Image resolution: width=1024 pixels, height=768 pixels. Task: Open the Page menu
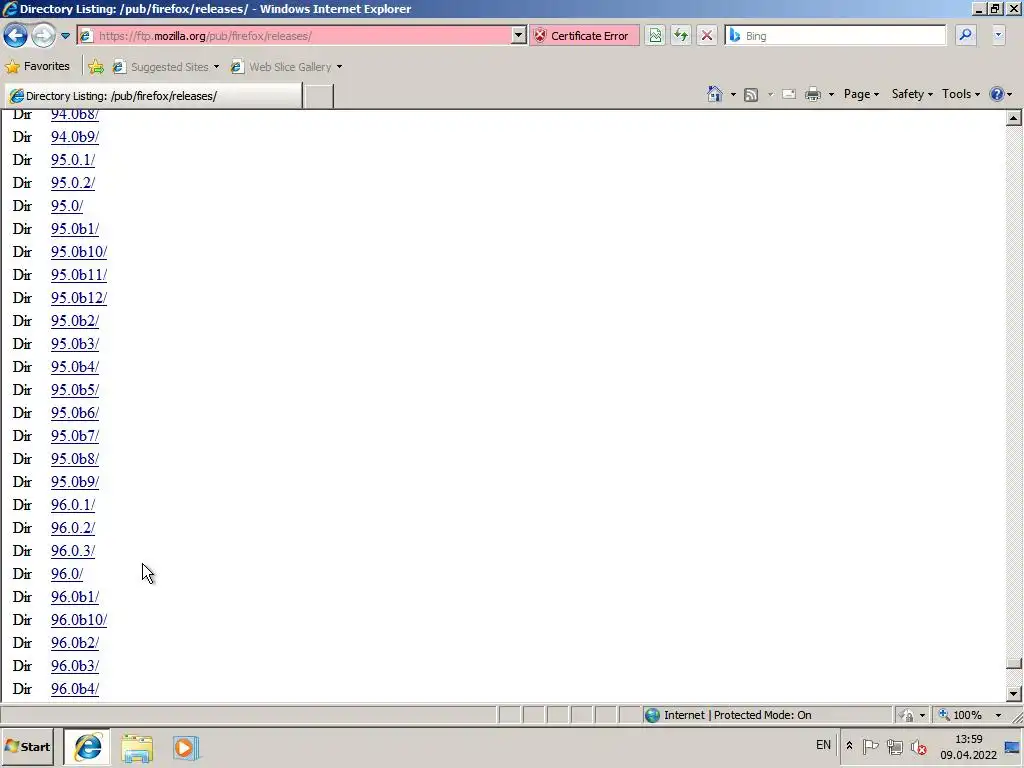click(x=861, y=94)
